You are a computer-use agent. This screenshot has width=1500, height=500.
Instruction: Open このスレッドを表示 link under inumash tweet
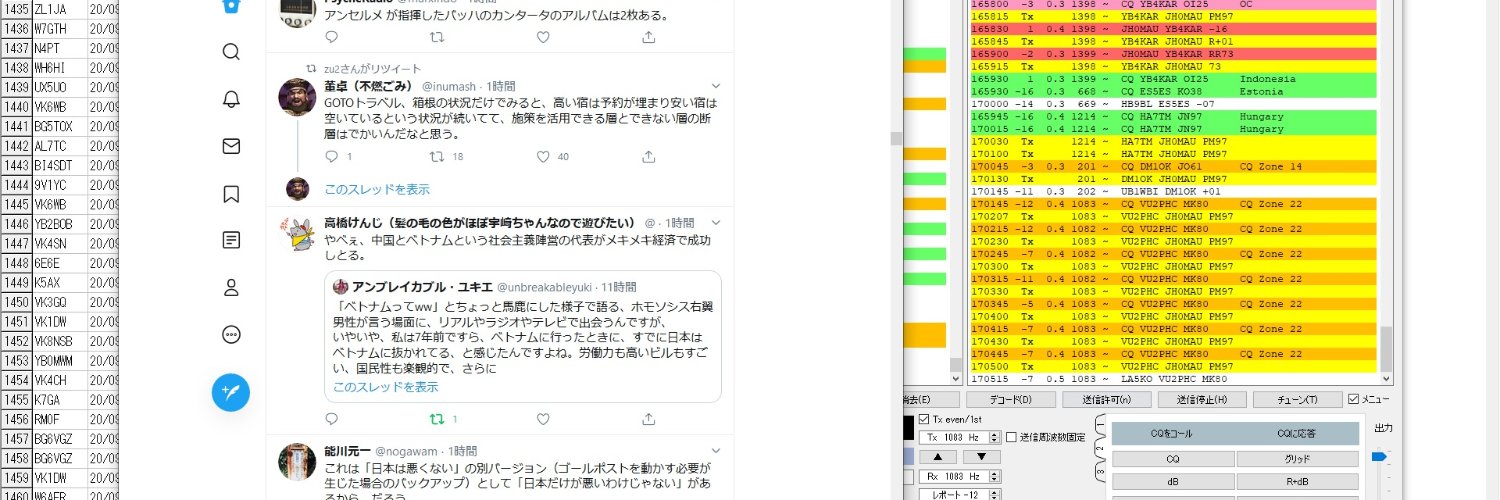(x=377, y=188)
